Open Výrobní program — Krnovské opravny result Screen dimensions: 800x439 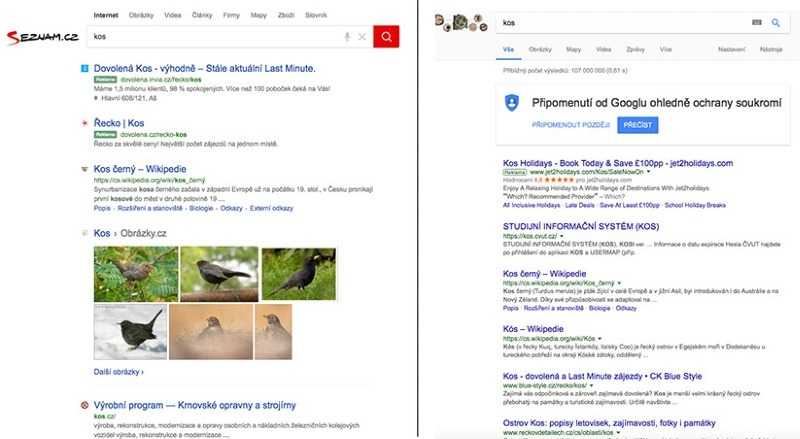194,405
